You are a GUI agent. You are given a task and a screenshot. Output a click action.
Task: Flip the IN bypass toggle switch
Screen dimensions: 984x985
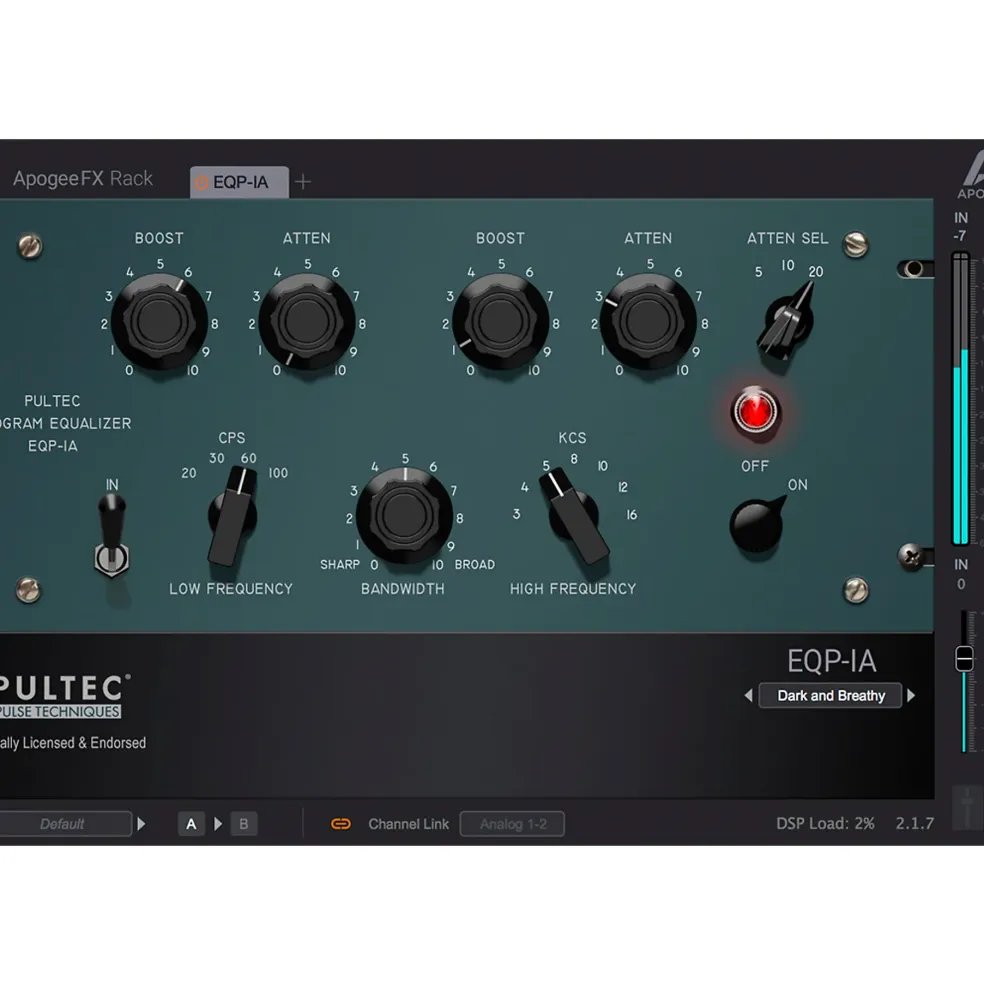pos(112,534)
